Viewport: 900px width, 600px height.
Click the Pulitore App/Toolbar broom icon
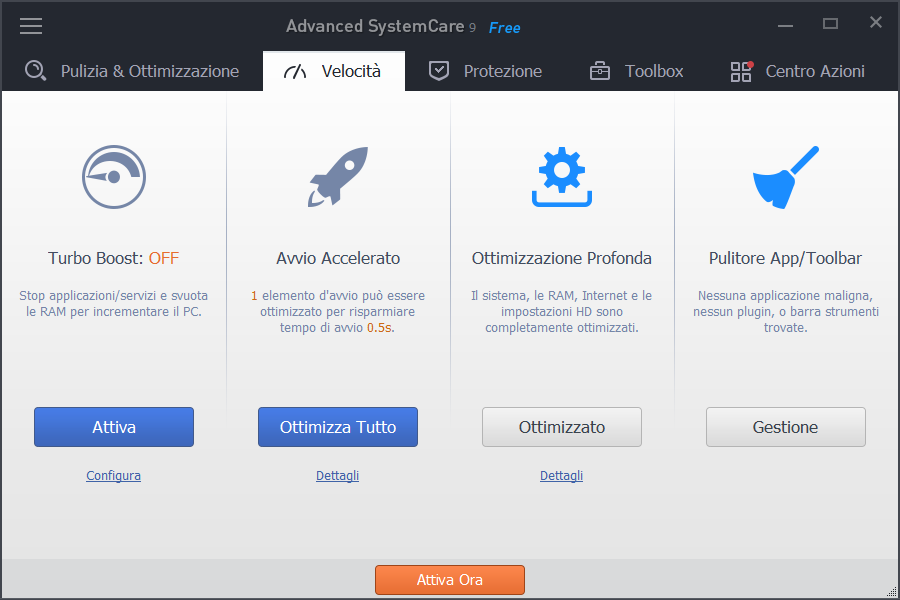[786, 177]
